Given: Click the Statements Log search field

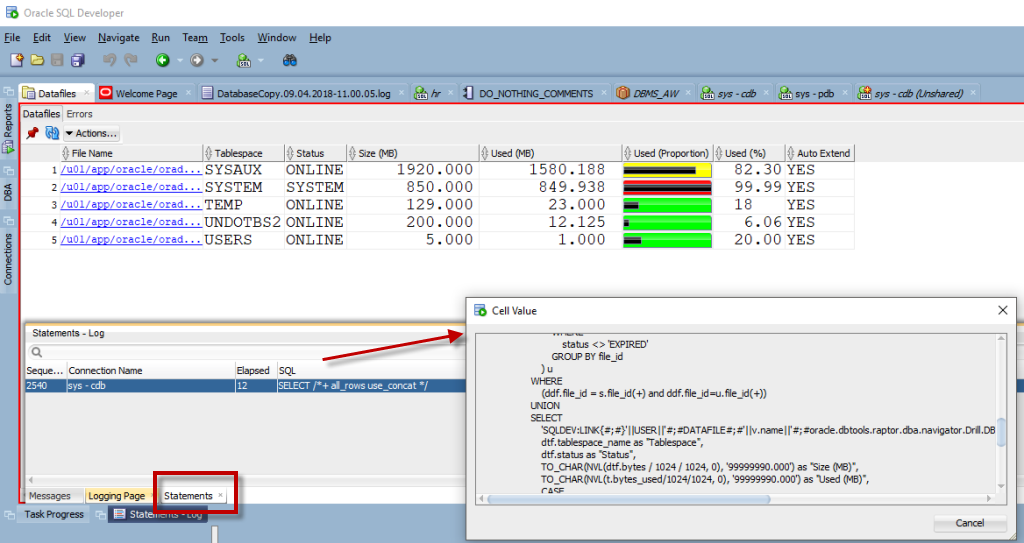Looking at the screenshot, I should pyautogui.click(x=248, y=353).
